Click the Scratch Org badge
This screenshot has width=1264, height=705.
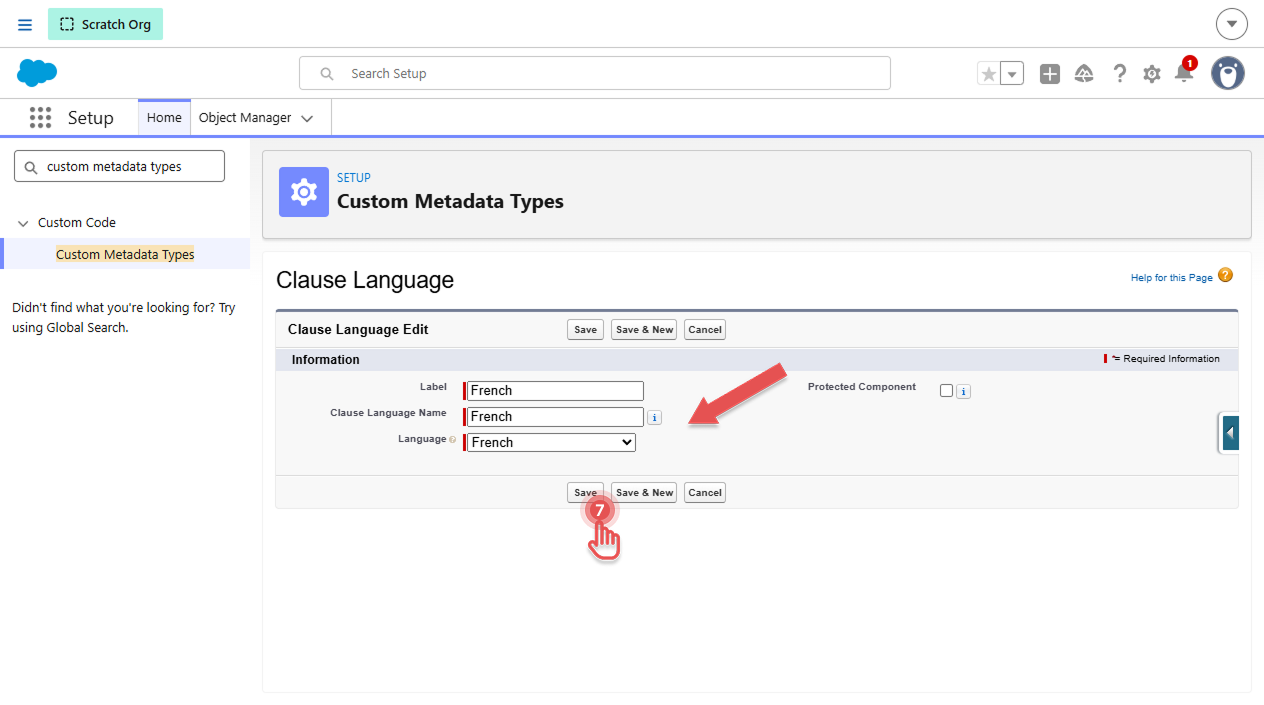tap(105, 24)
